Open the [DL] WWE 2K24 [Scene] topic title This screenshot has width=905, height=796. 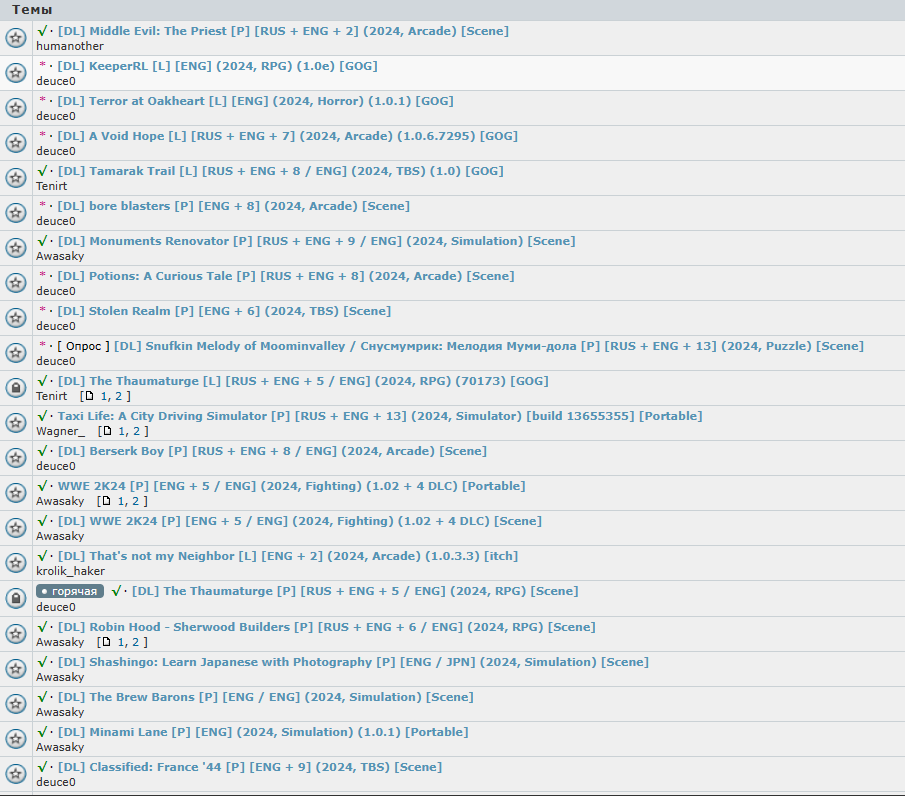(x=300, y=521)
